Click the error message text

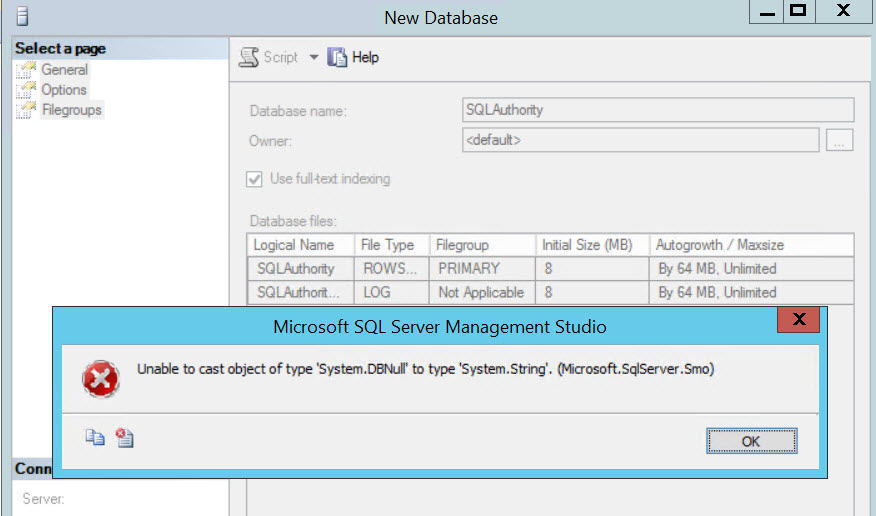tap(426, 369)
